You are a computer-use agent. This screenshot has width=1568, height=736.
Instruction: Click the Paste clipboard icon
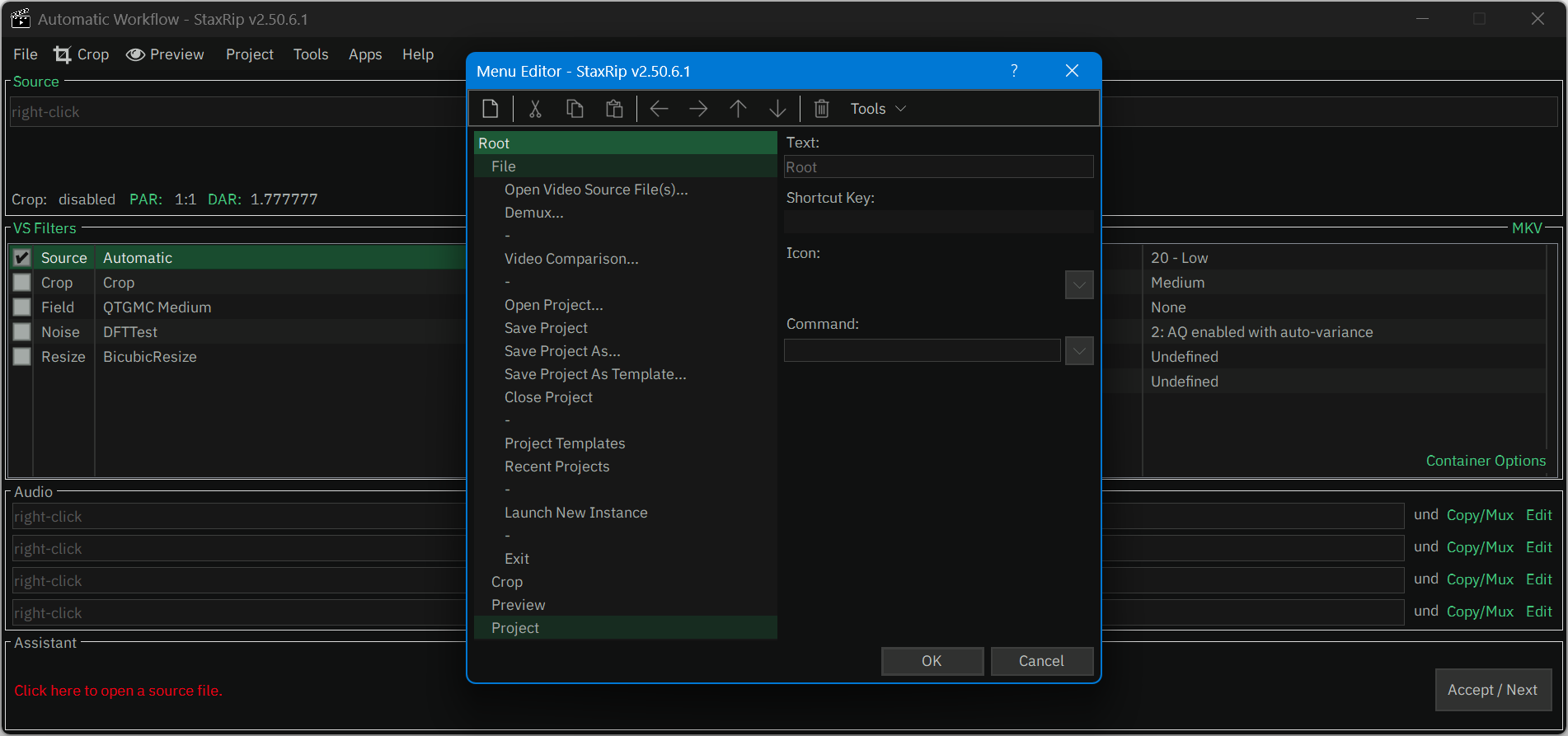[614, 109]
